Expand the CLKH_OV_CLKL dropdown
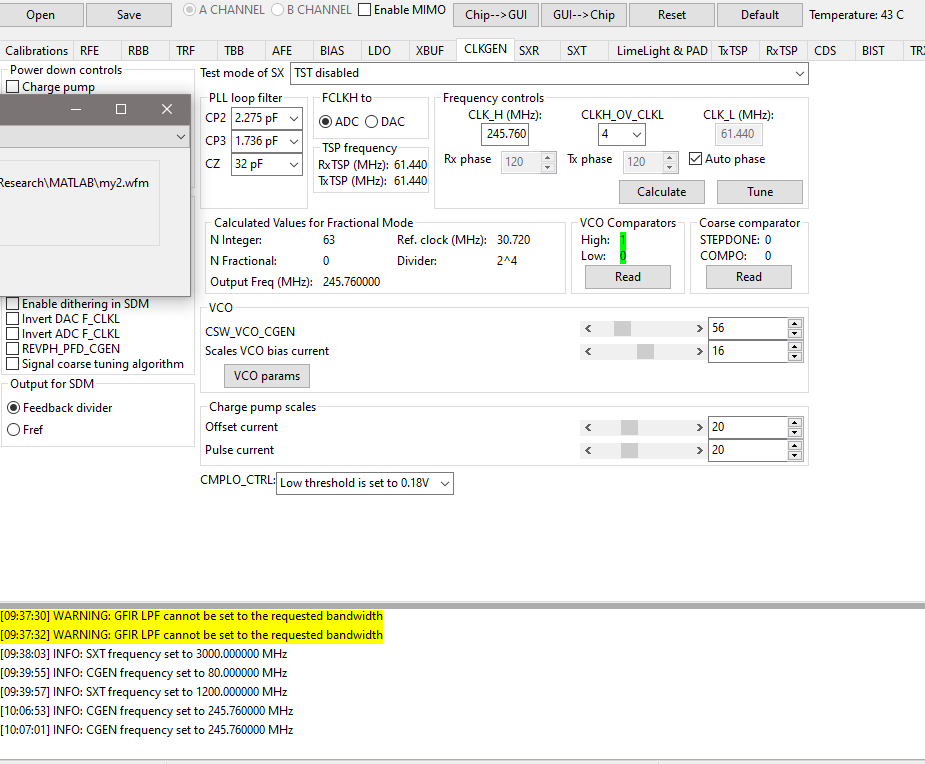This screenshot has height=764, width=925. (622, 134)
